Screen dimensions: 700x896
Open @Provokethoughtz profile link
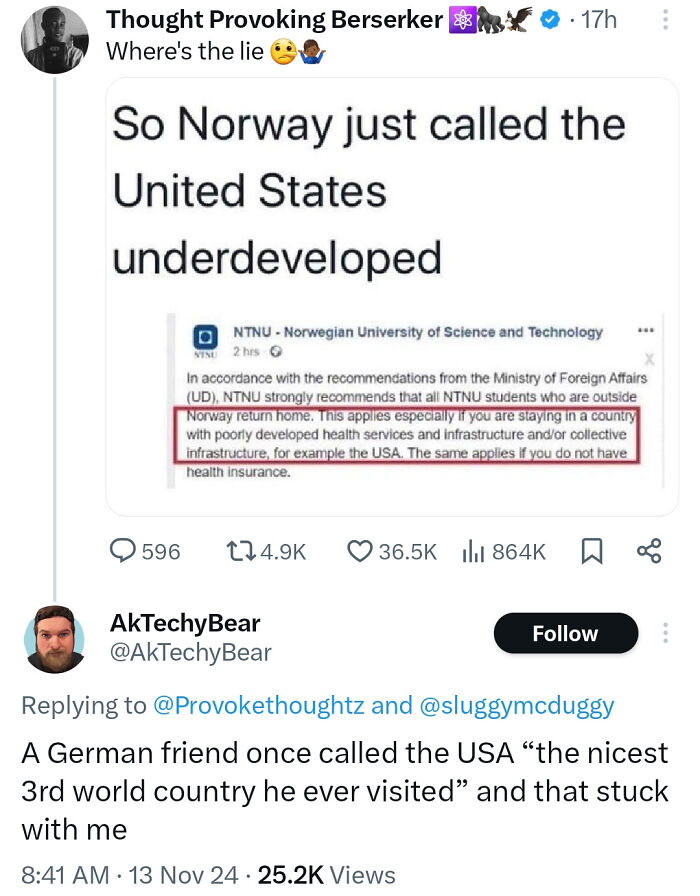258,705
